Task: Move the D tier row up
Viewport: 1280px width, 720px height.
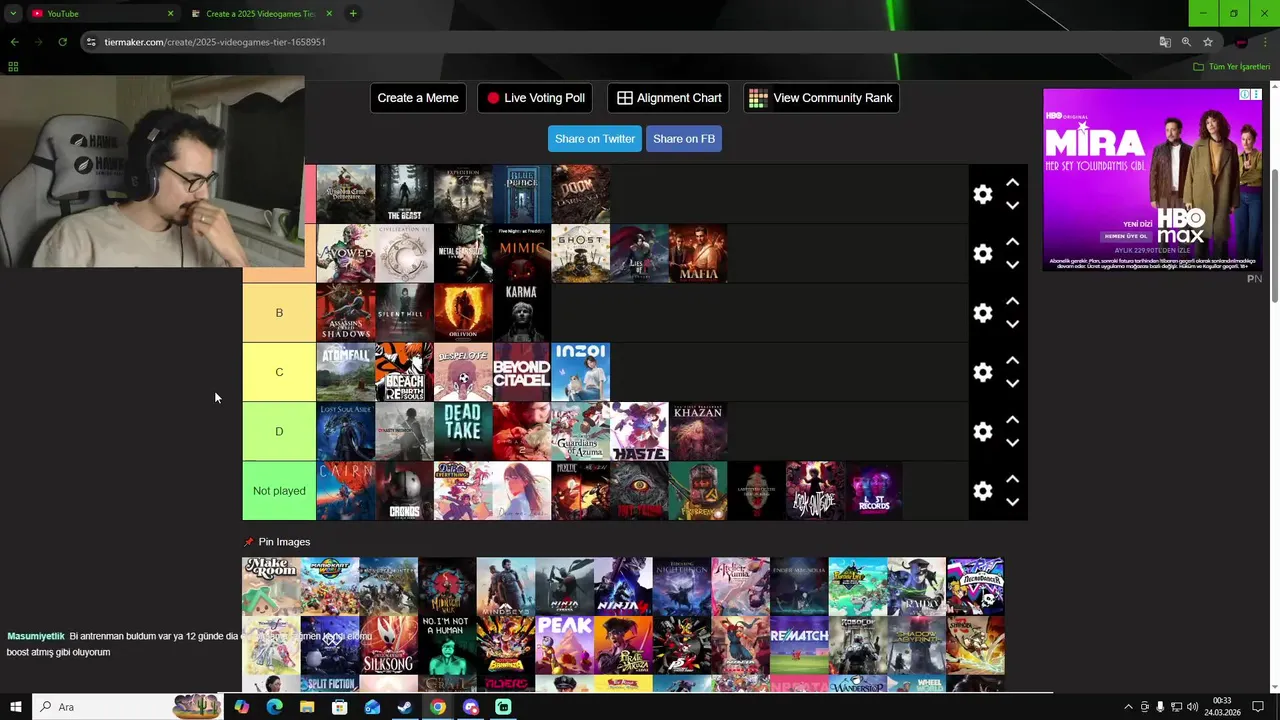Action: coord(1012,419)
